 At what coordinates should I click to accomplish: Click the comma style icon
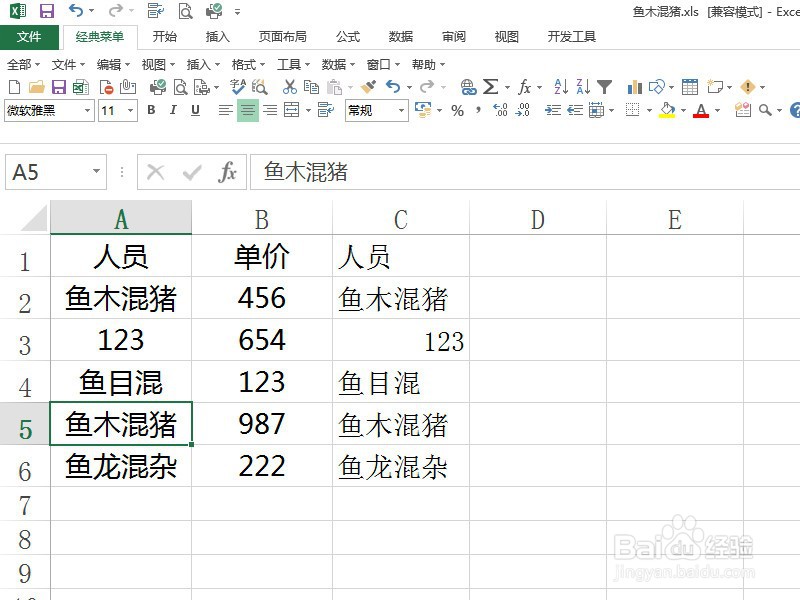(x=479, y=110)
